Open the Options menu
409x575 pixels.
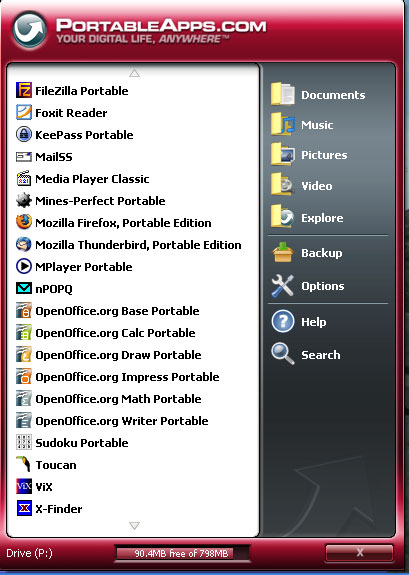click(x=308, y=286)
